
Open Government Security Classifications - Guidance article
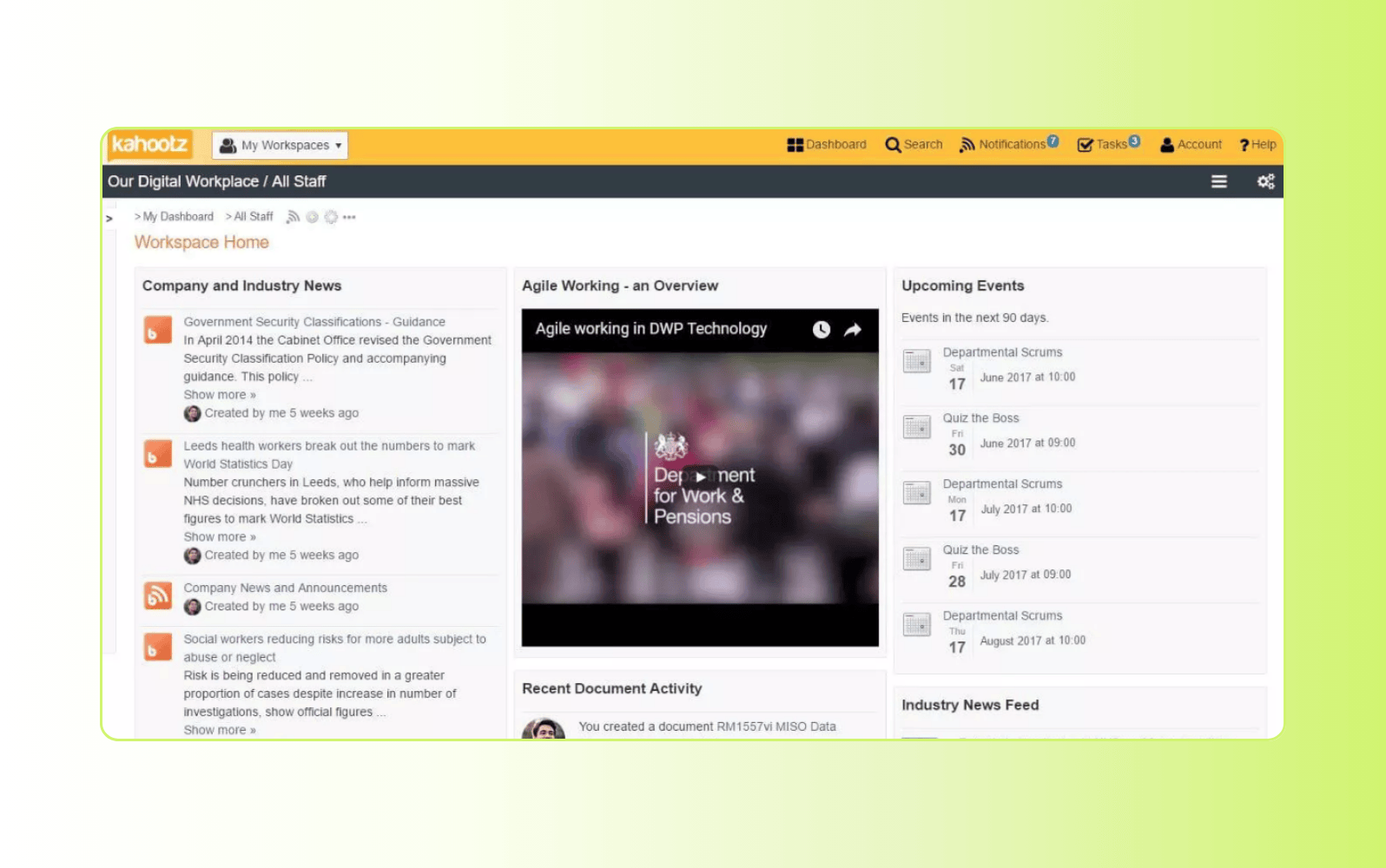coord(314,322)
